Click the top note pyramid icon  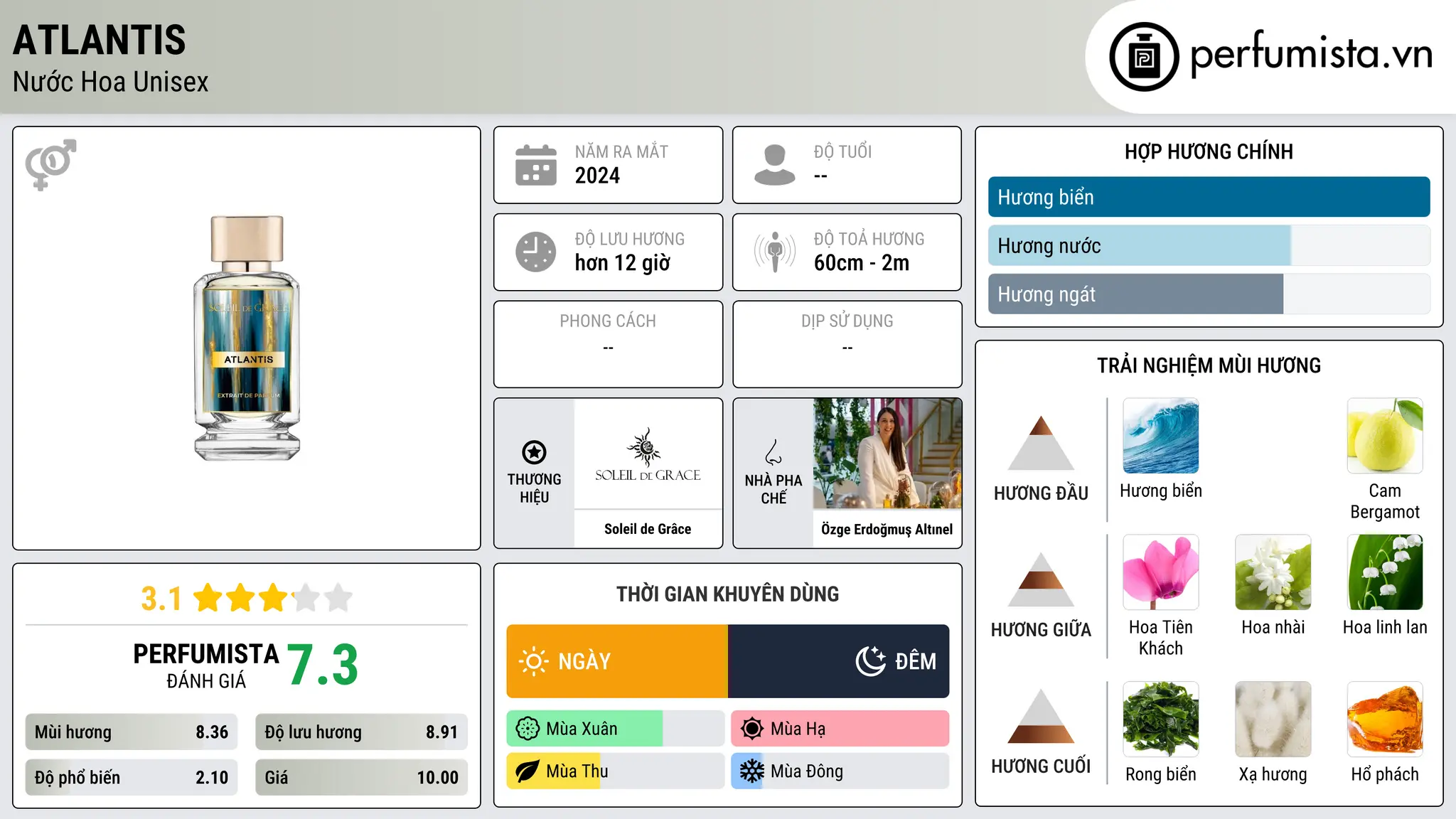1041,443
